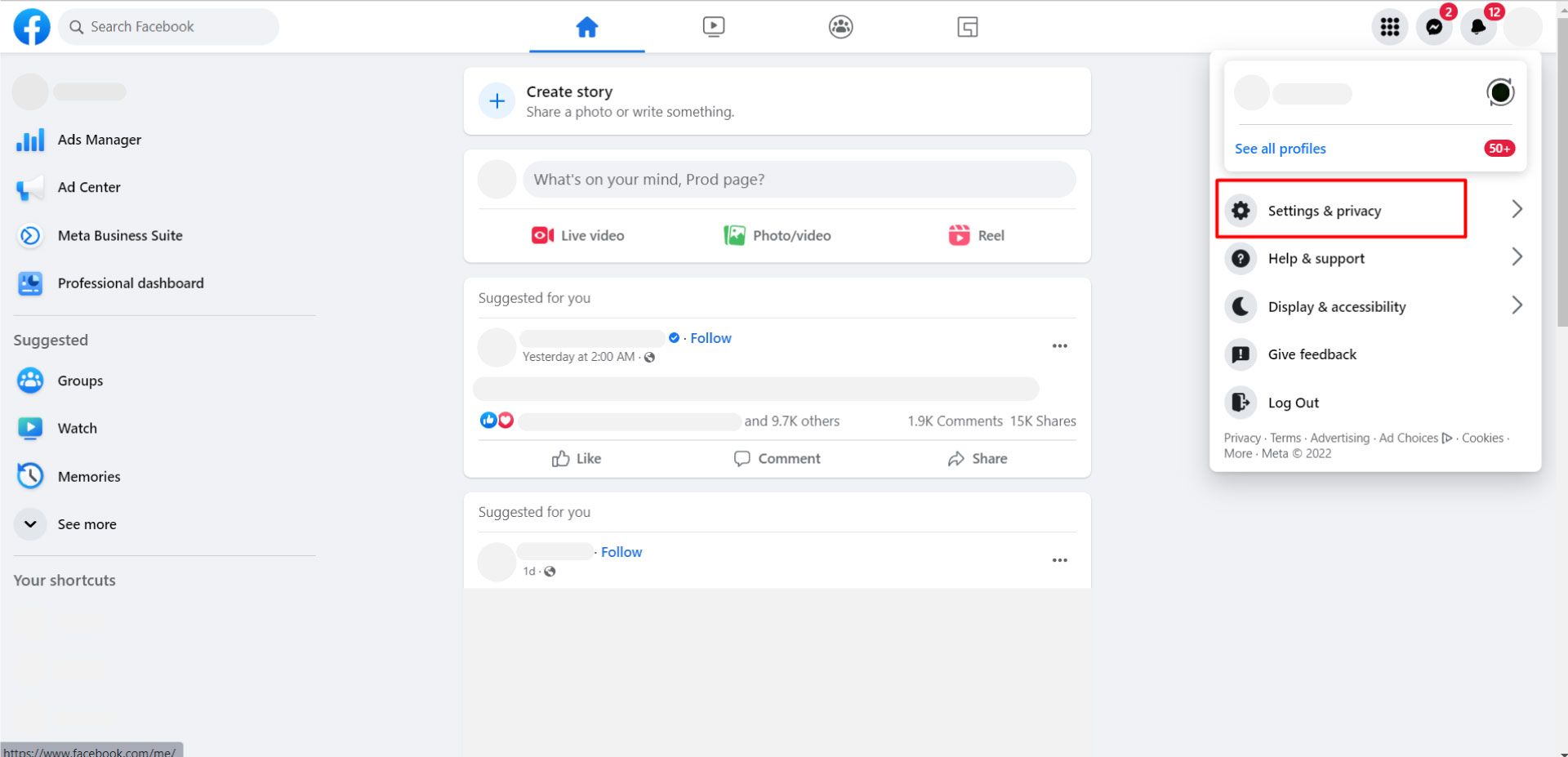Open options menu for the second suggested post
The height and width of the screenshot is (757, 1568).
(x=1059, y=560)
